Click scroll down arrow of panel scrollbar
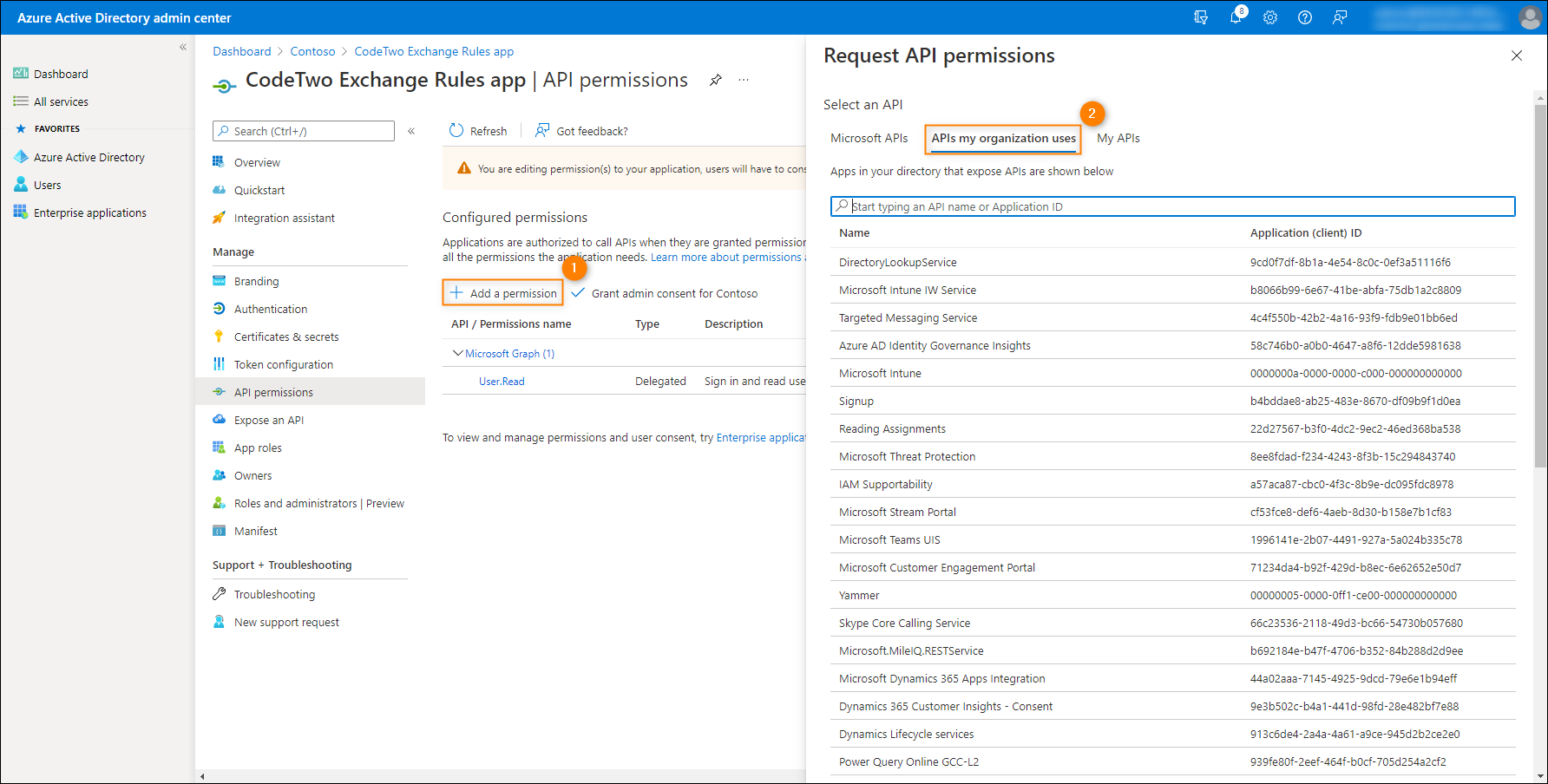The height and width of the screenshot is (784, 1548). coord(1540,776)
